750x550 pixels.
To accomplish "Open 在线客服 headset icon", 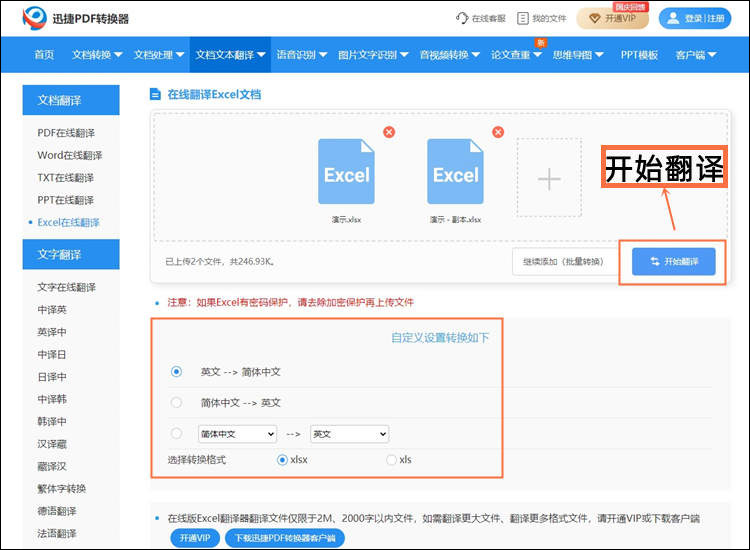I will [x=462, y=18].
